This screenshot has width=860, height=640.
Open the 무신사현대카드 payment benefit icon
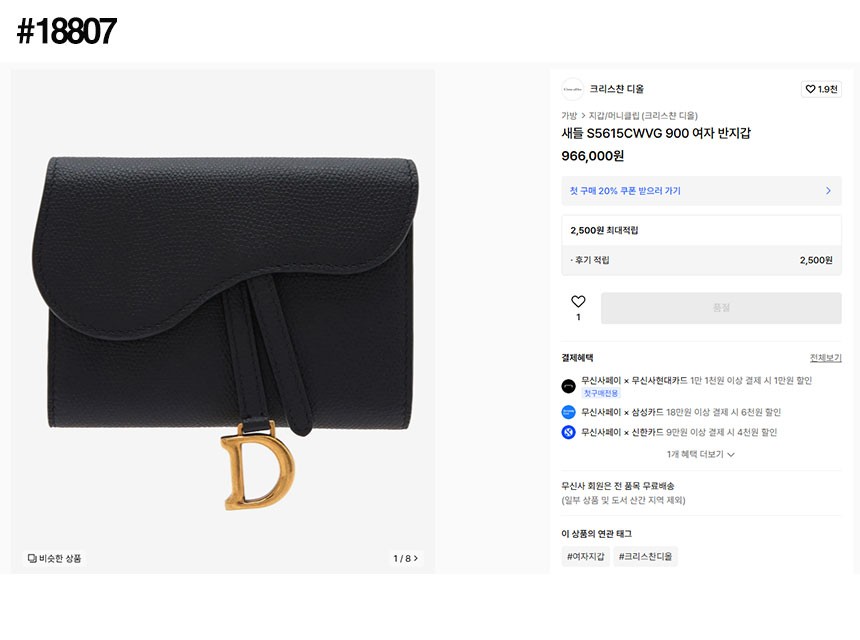[x=568, y=386]
